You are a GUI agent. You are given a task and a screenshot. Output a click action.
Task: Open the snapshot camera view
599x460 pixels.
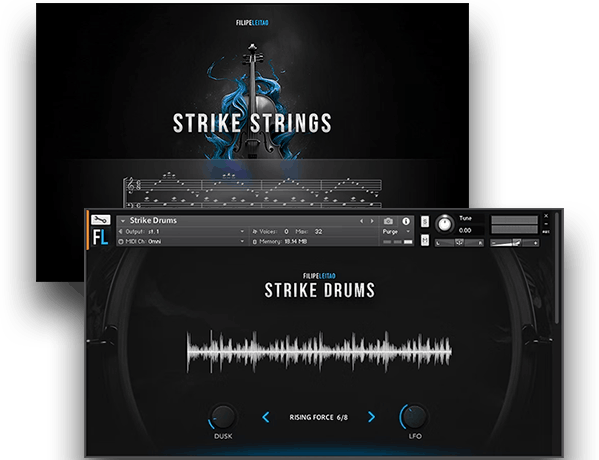(x=388, y=221)
